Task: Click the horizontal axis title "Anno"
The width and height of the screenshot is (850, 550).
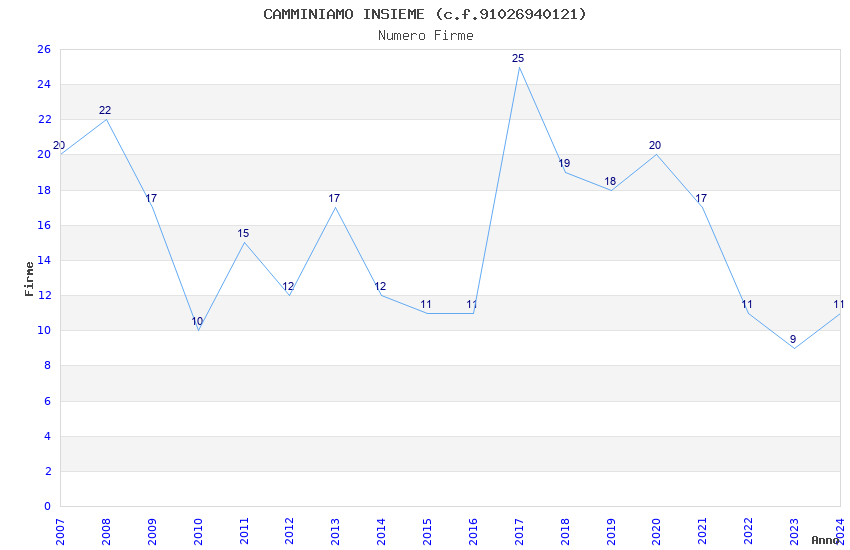Action: click(825, 540)
